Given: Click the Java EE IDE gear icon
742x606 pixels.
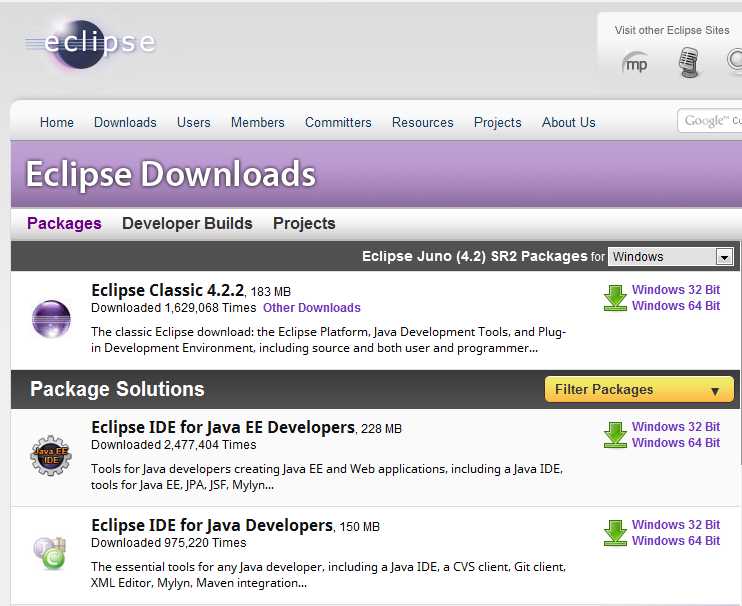Looking at the screenshot, I should pos(51,455).
